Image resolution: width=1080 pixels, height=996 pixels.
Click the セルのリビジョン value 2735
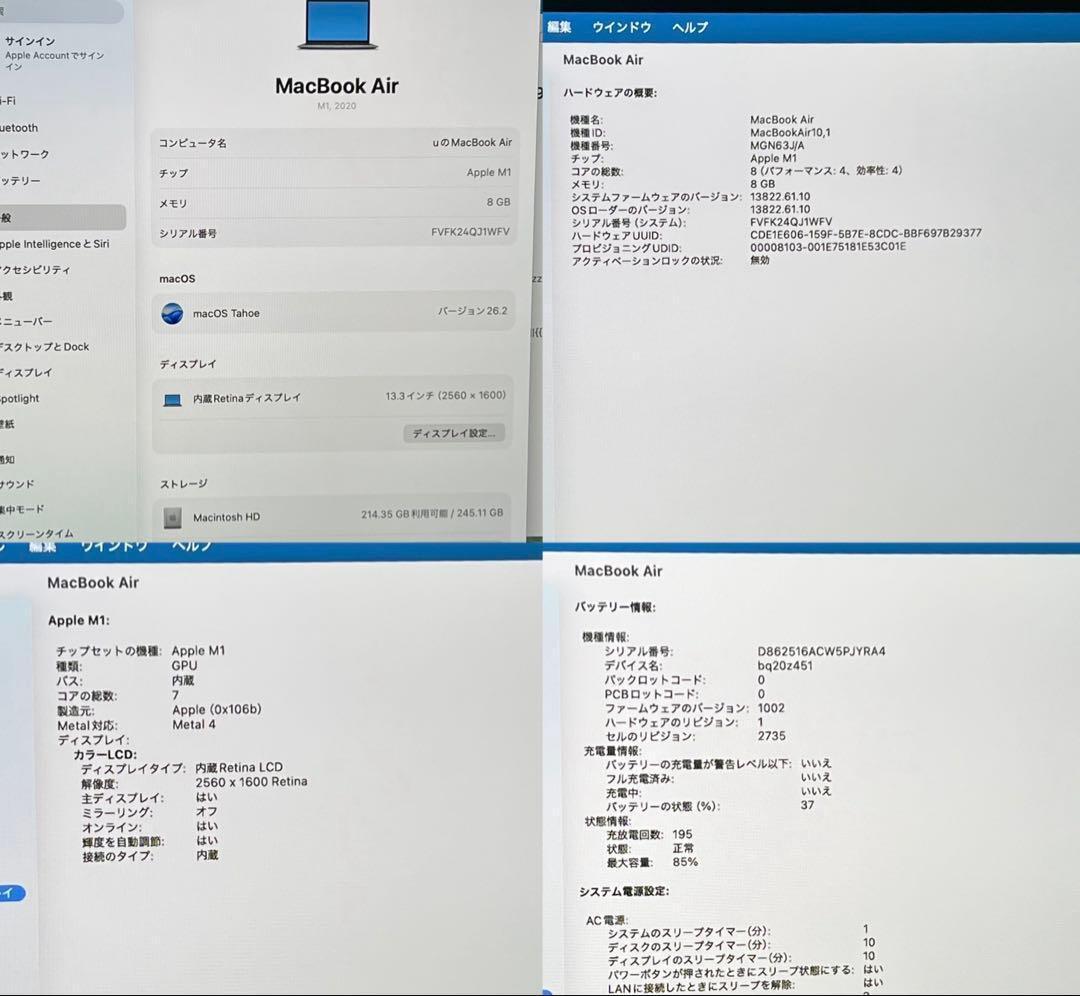771,736
